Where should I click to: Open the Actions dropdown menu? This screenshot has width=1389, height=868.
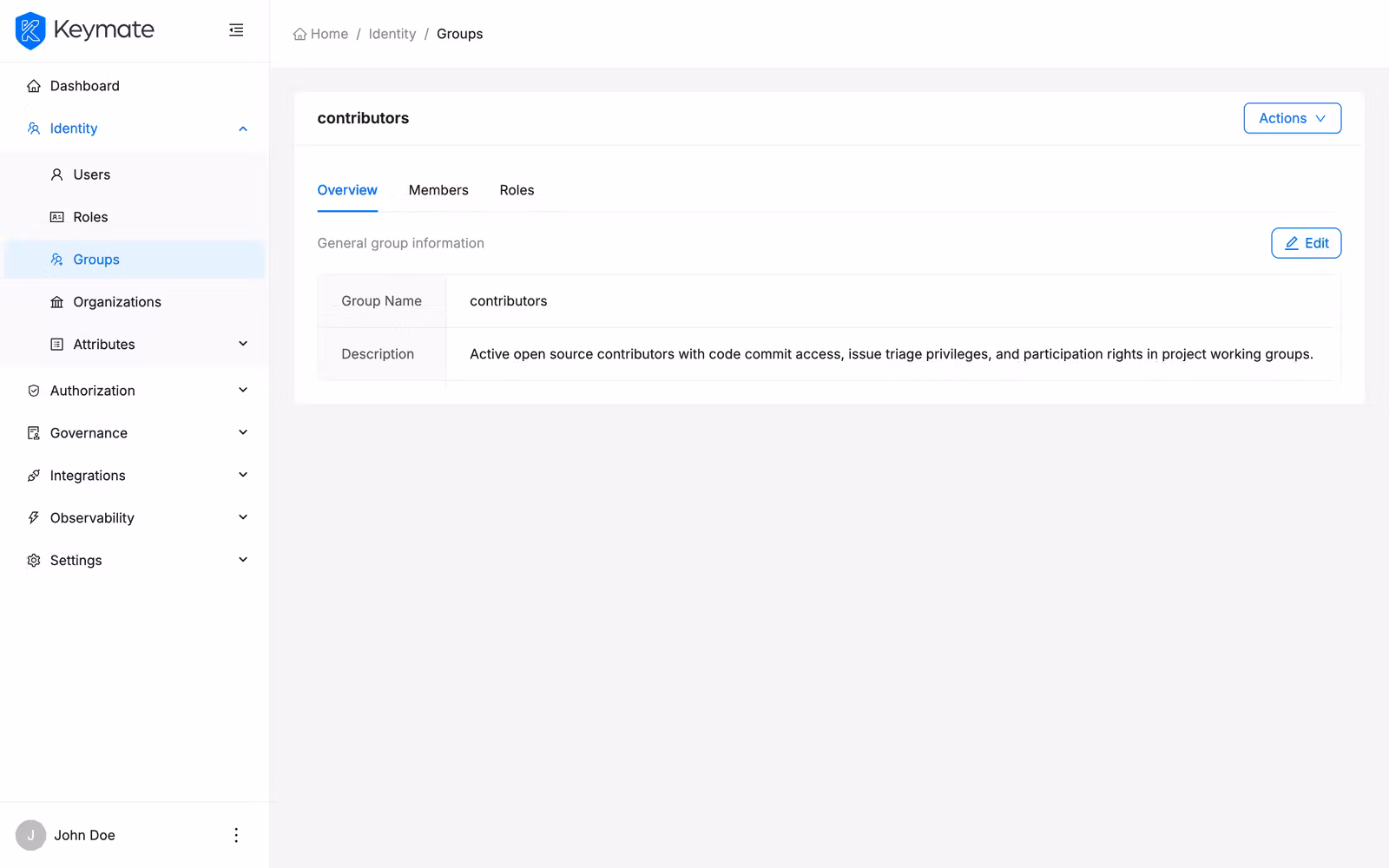point(1292,118)
